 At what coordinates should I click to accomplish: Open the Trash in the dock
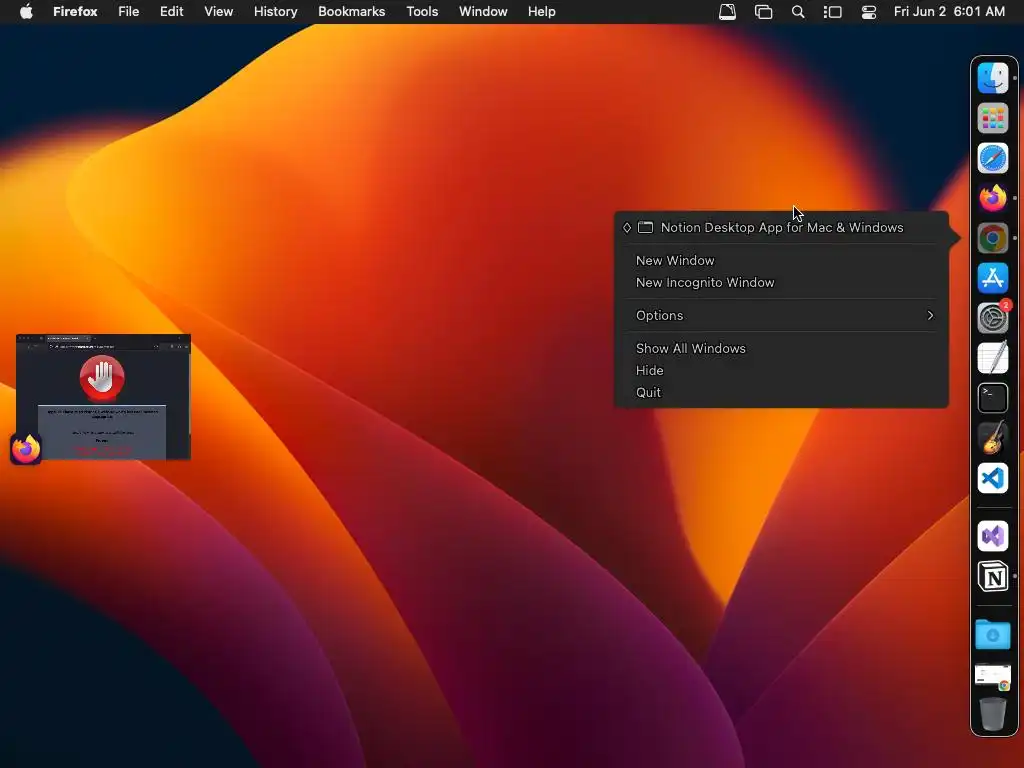pos(993,714)
